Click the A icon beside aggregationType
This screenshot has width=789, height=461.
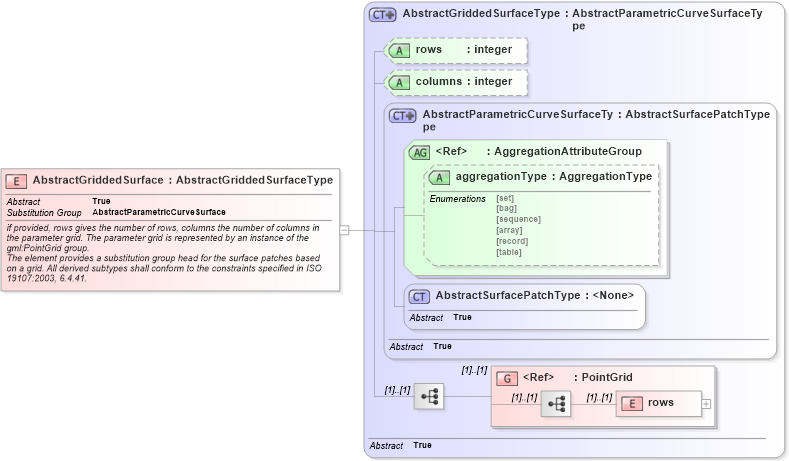tap(439, 177)
